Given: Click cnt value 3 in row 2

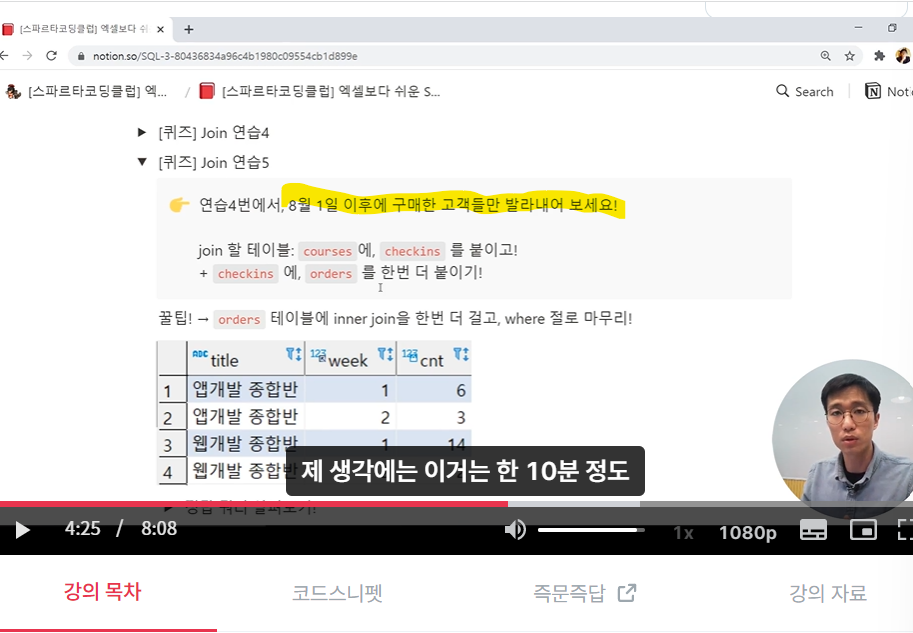Looking at the screenshot, I should coord(461,418).
